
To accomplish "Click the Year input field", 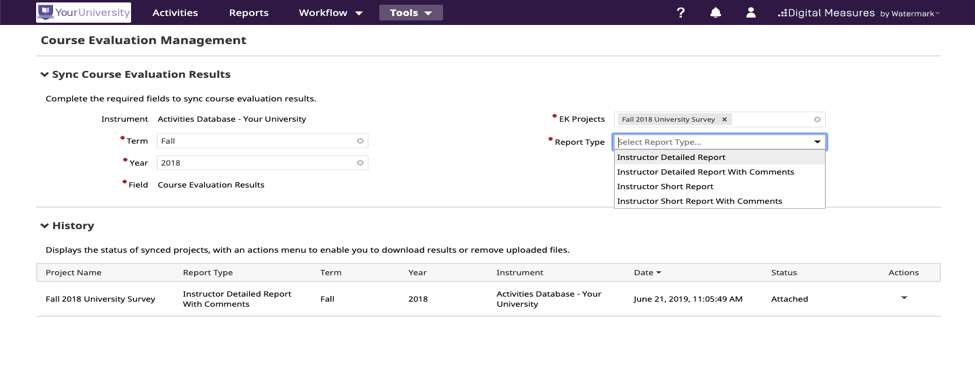I will [262, 163].
